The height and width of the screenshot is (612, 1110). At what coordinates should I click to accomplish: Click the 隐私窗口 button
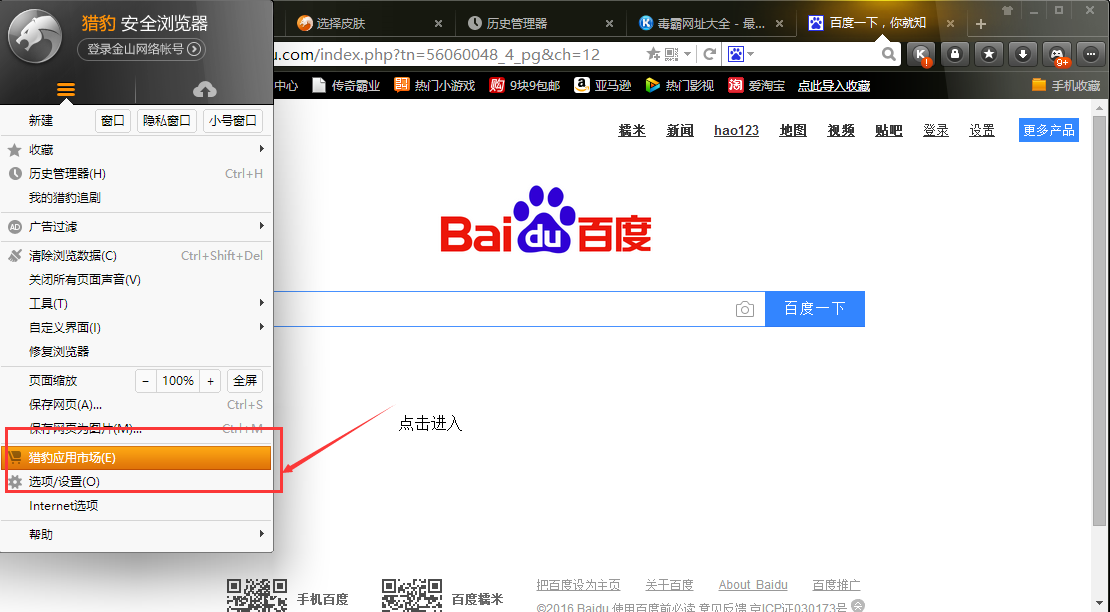point(166,121)
